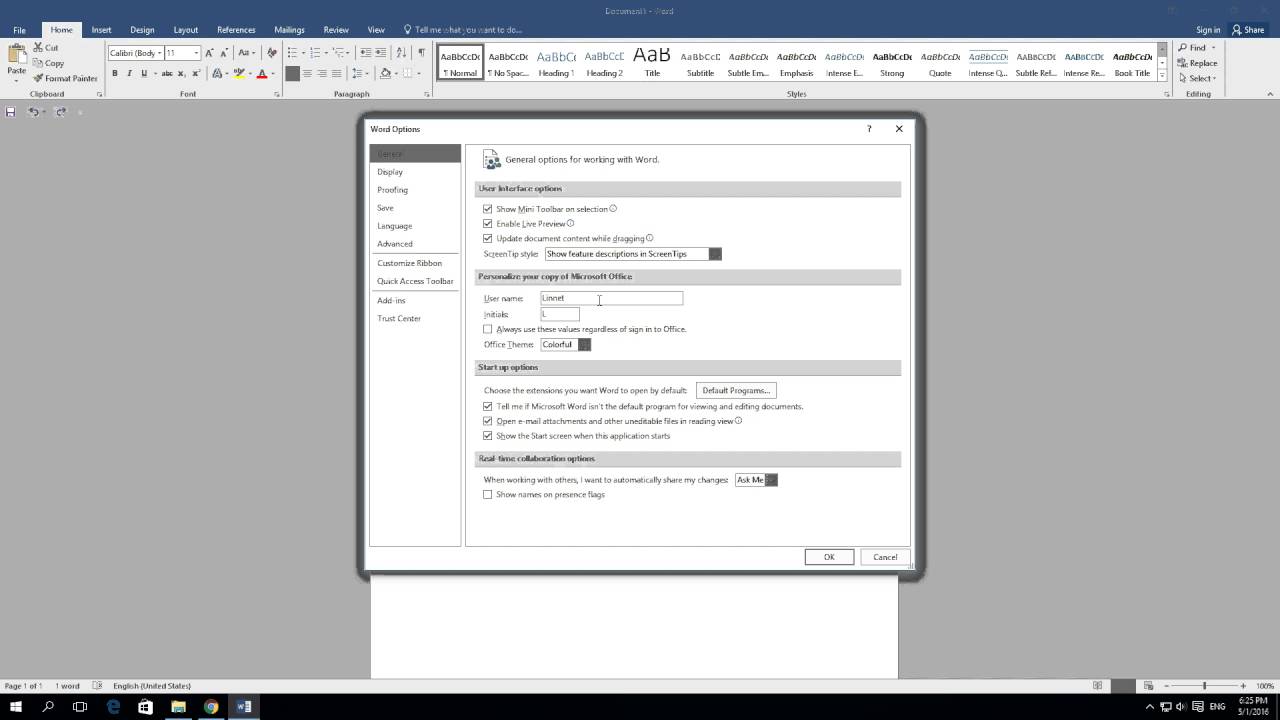The image size is (1280, 720).
Task: Select Customize Ribbon in Word Options
Action: tap(415, 263)
